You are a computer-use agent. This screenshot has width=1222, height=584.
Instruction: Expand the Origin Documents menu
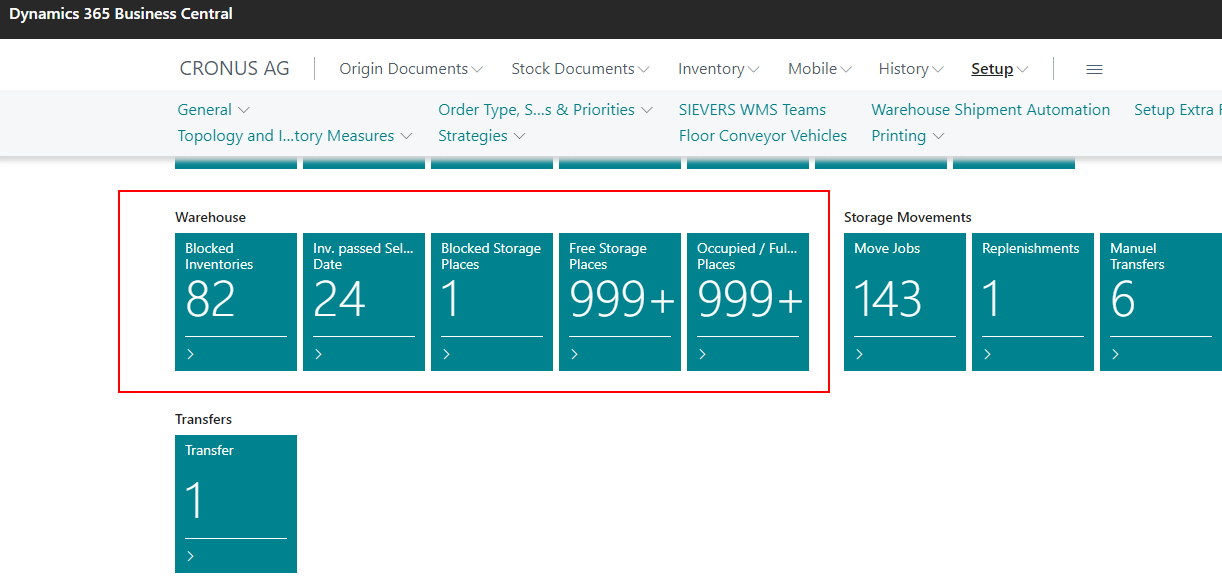(x=411, y=69)
